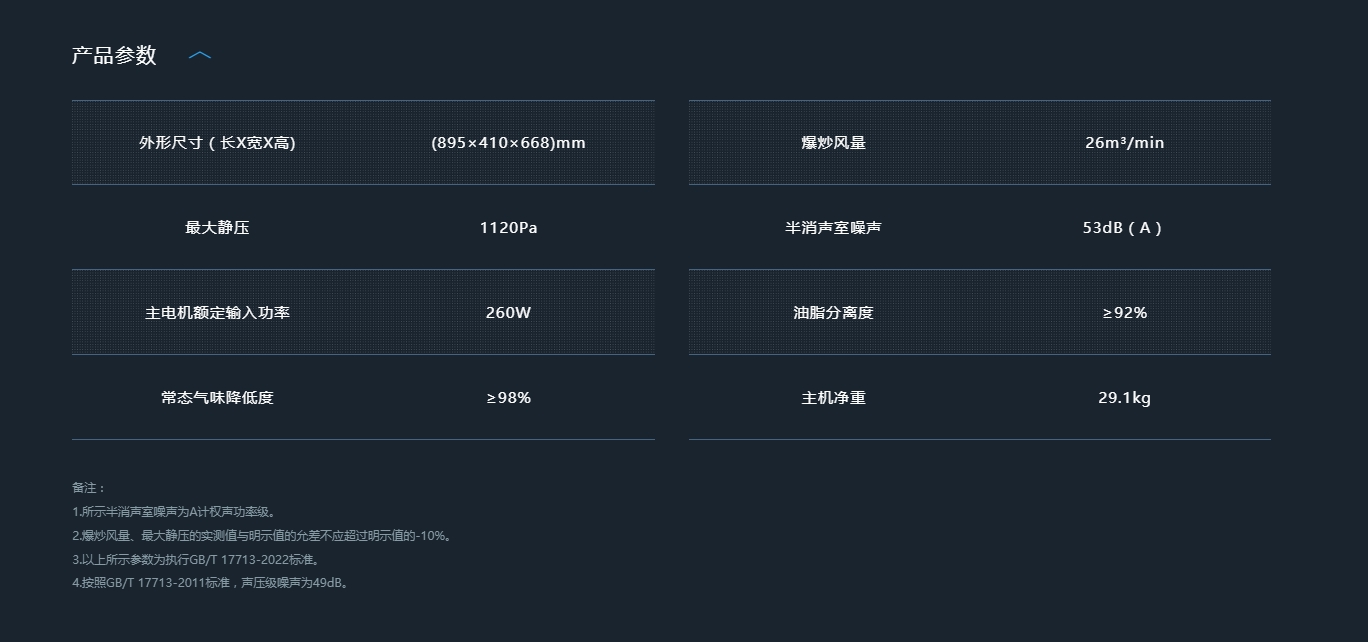This screenshot has height=642, width=1368.
Task: Click the 26m³/min airflow value
Action: point(1124,143)
